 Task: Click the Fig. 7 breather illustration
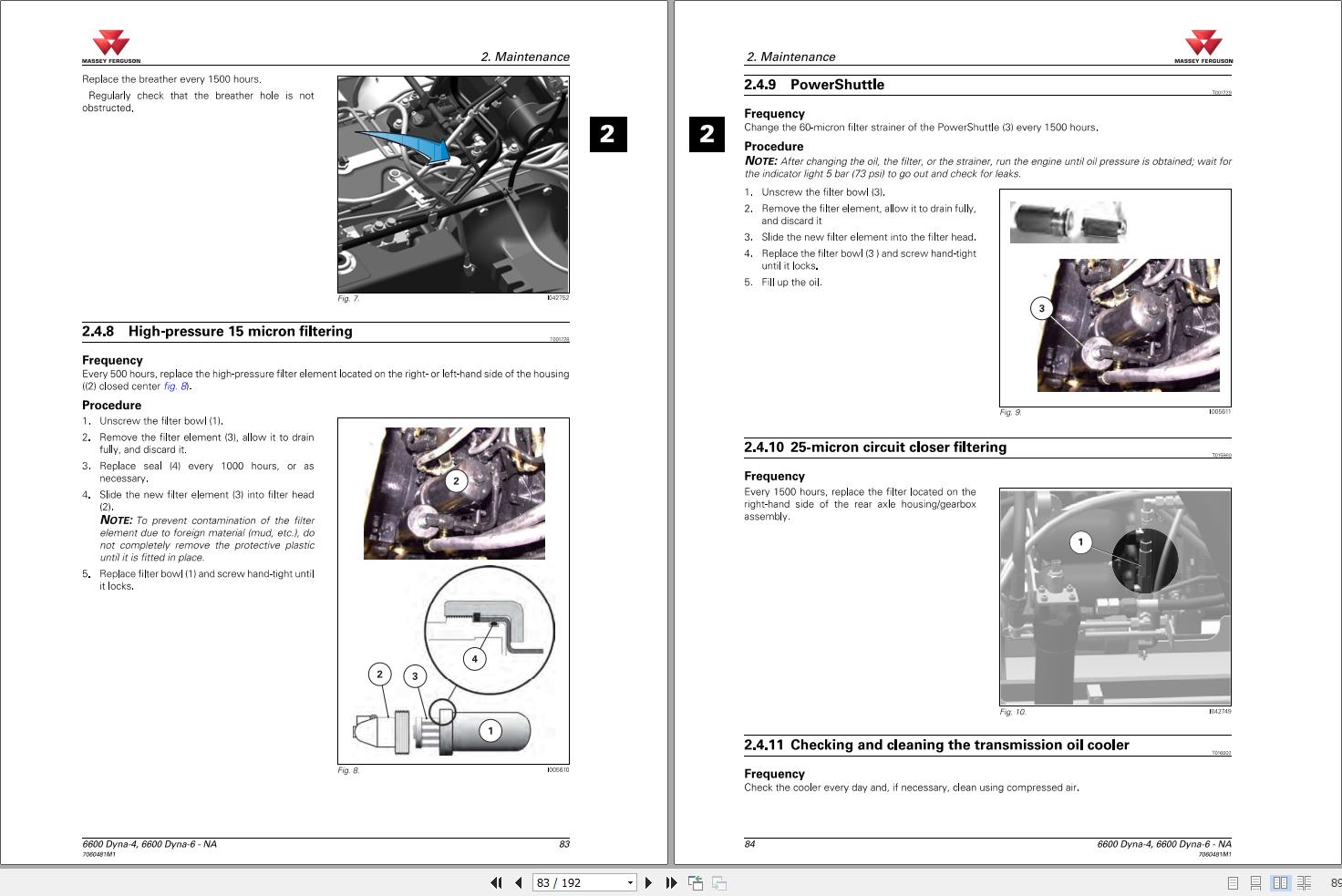click(x=453, y=184)
